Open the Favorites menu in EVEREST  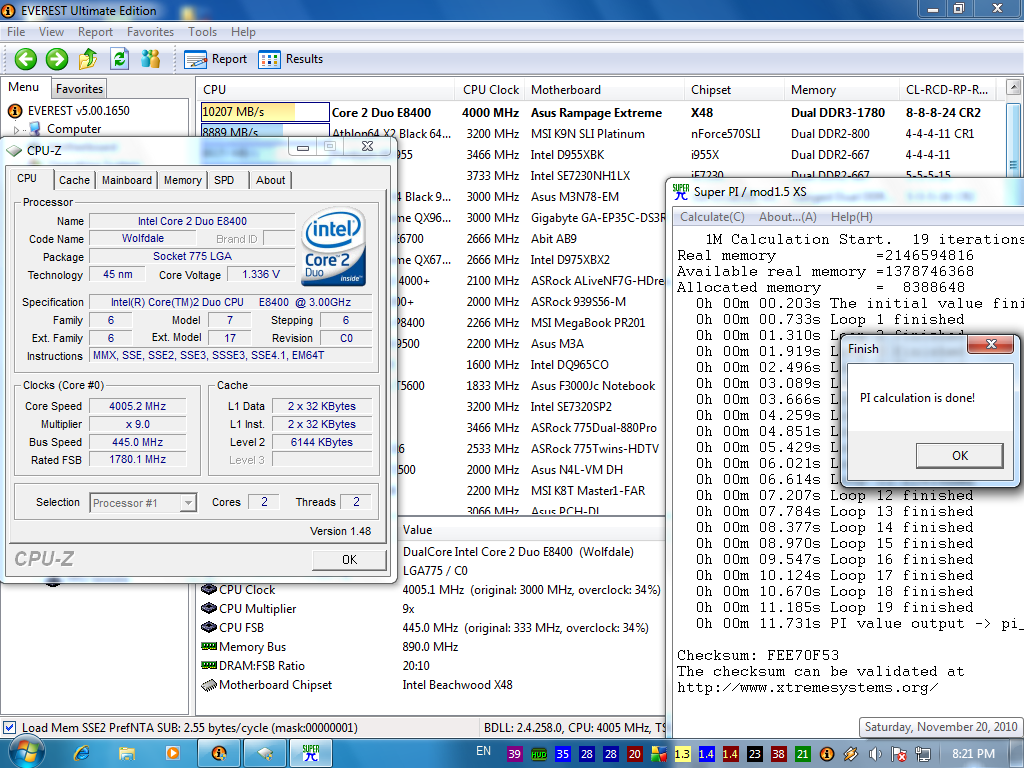click(x=150, y=32)
